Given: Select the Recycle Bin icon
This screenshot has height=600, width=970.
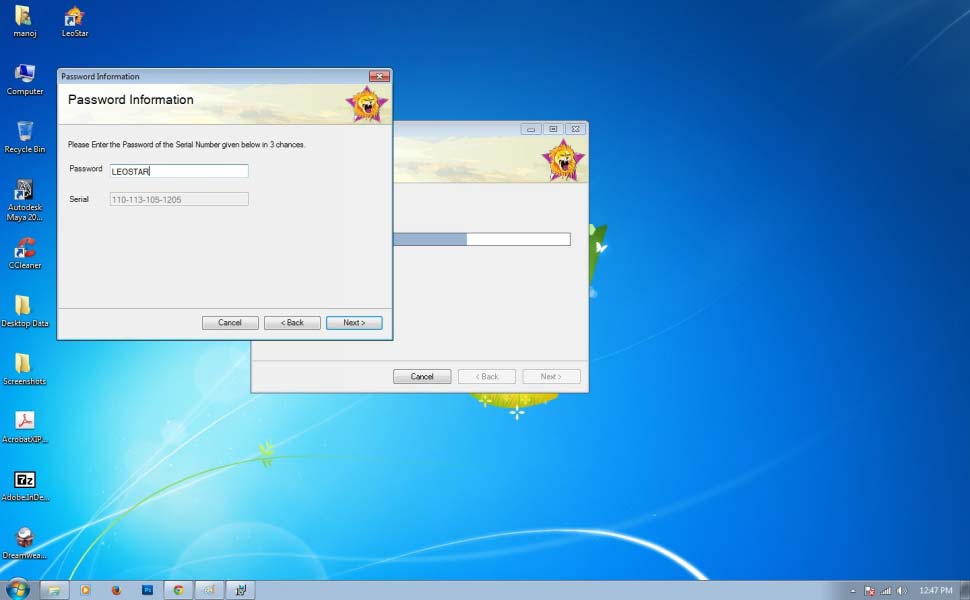Looking at the screenshot, I should click(25, 137).
